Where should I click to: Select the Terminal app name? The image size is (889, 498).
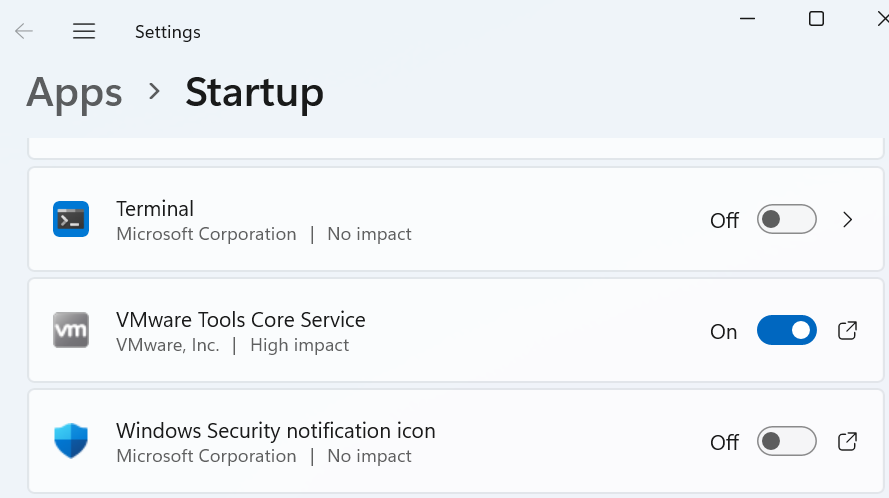pos(155,209)
